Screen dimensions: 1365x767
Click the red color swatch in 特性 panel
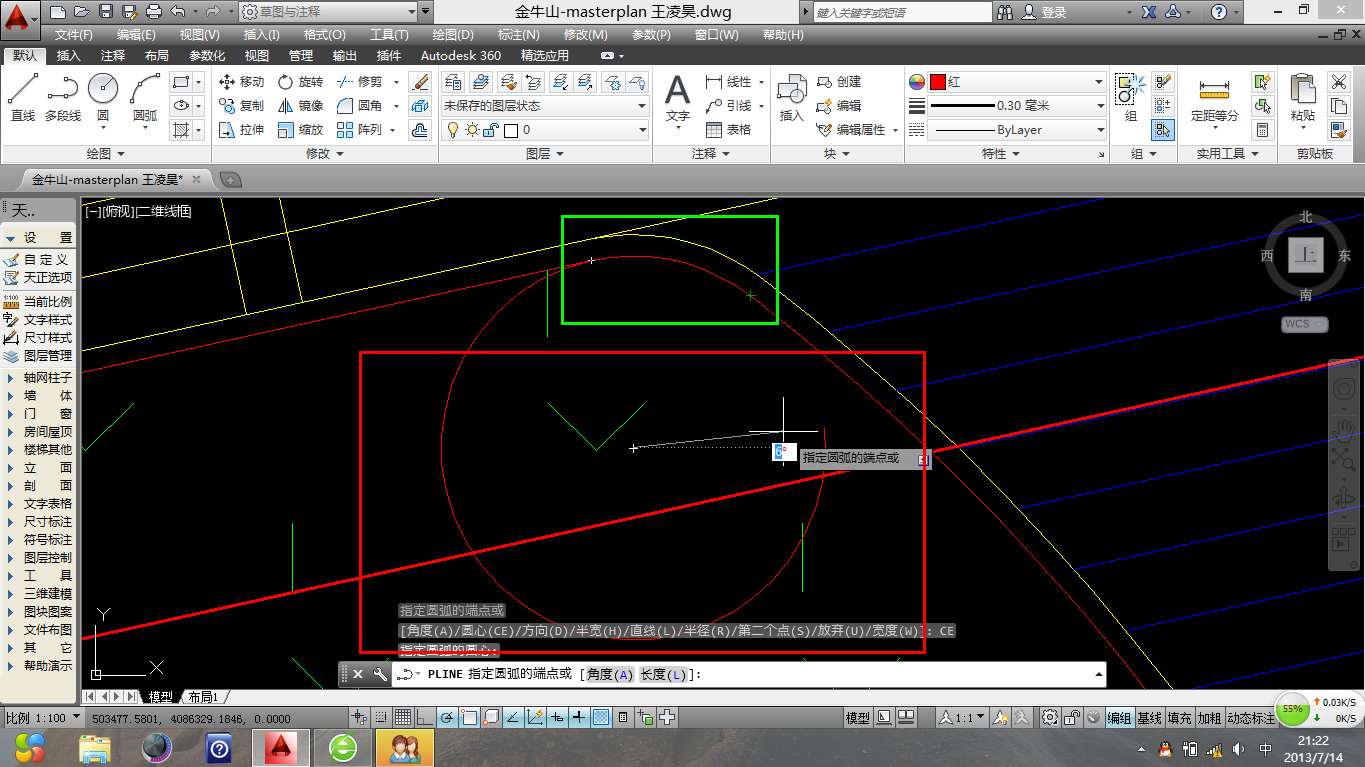click(938, 82)
